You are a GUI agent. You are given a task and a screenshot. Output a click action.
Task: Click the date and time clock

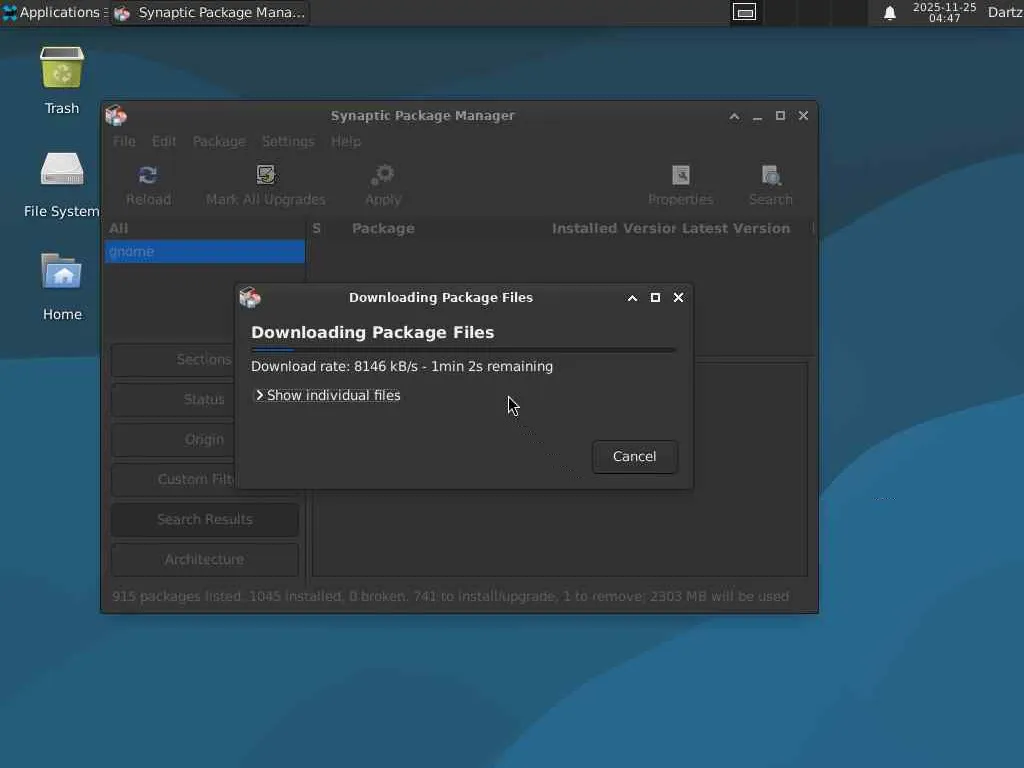[944, 12]
